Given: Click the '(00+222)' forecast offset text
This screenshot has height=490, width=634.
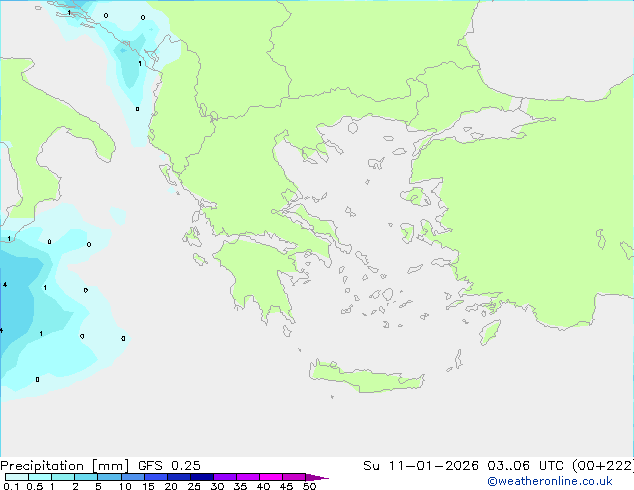Looking at the screenshot, I should (x=602, y=466).
